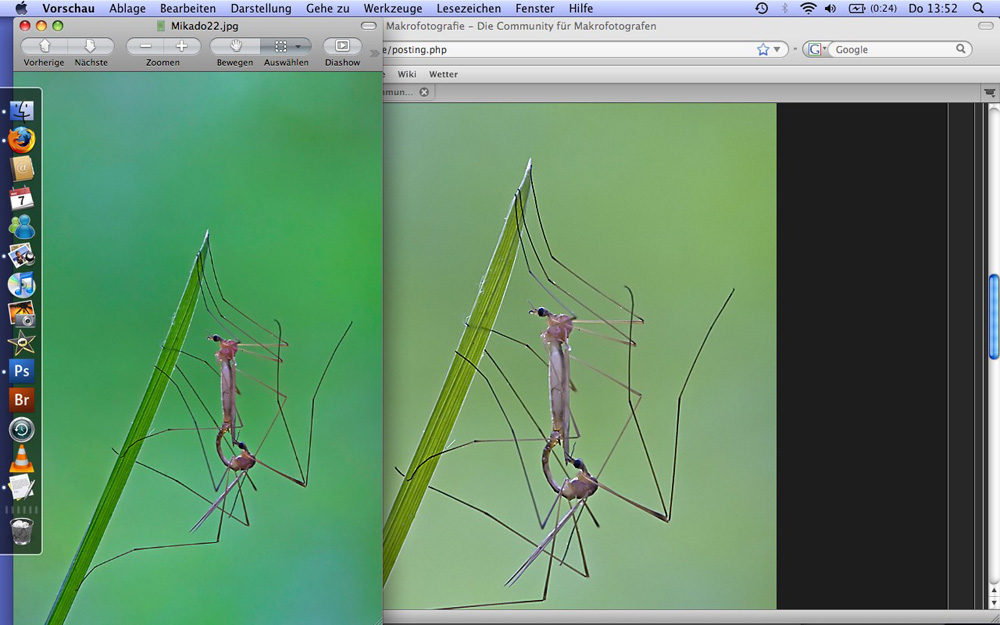Screen dimensions: 1000x625
Task: Launch Adobe Bridge from the dock
Action: click(x=22, y=400)
